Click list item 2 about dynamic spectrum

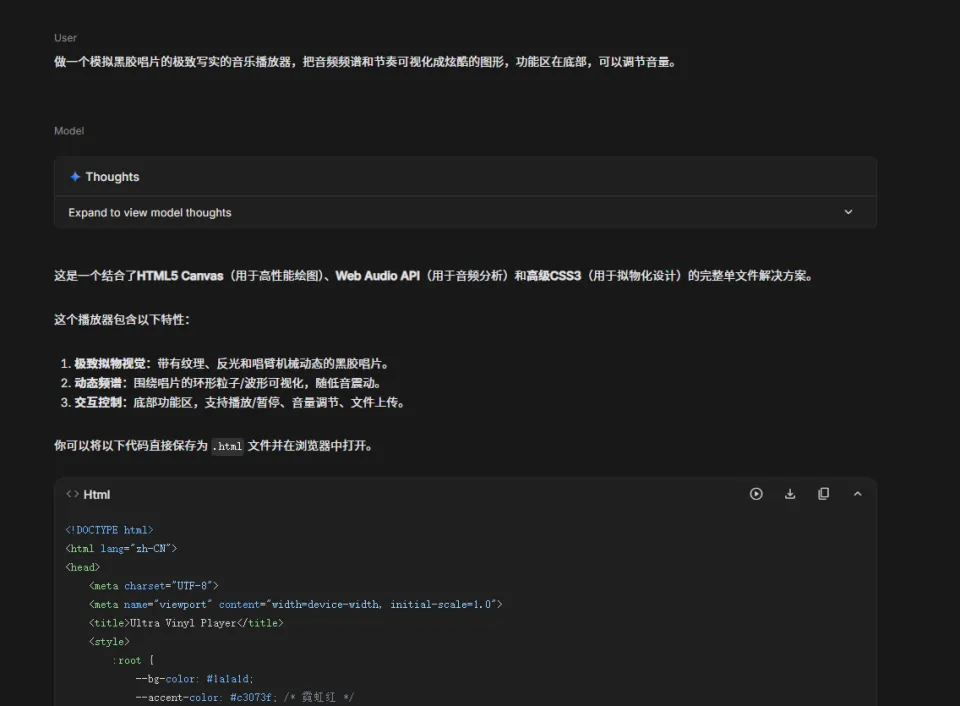point(221,383)
